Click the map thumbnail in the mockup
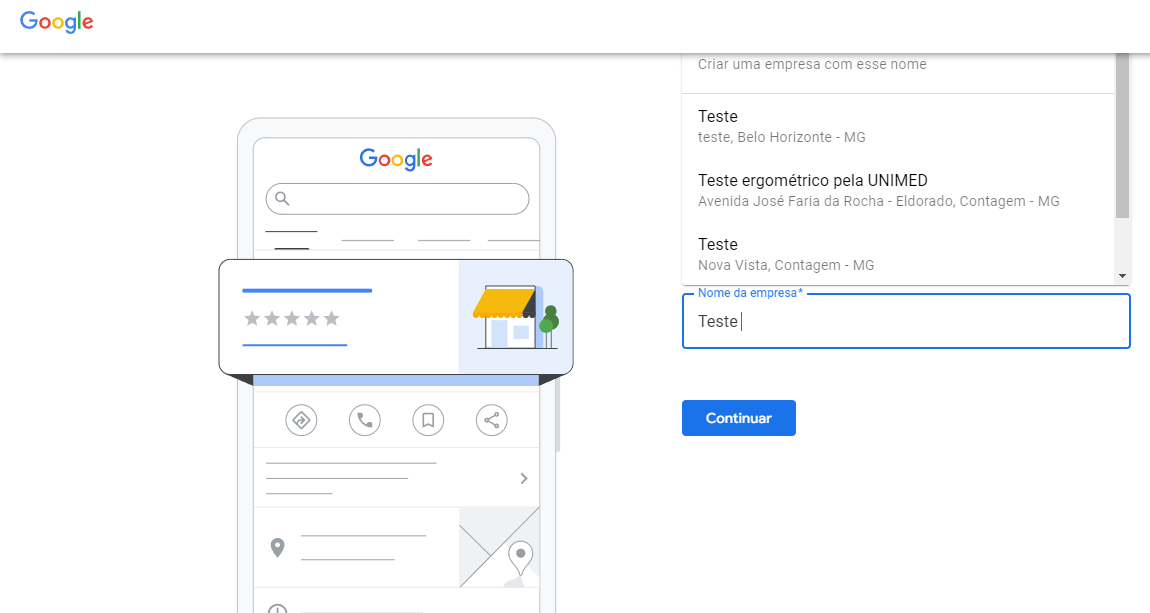Image resolution: width=1150 pixels, height=613 pixels. coord(499,547)
